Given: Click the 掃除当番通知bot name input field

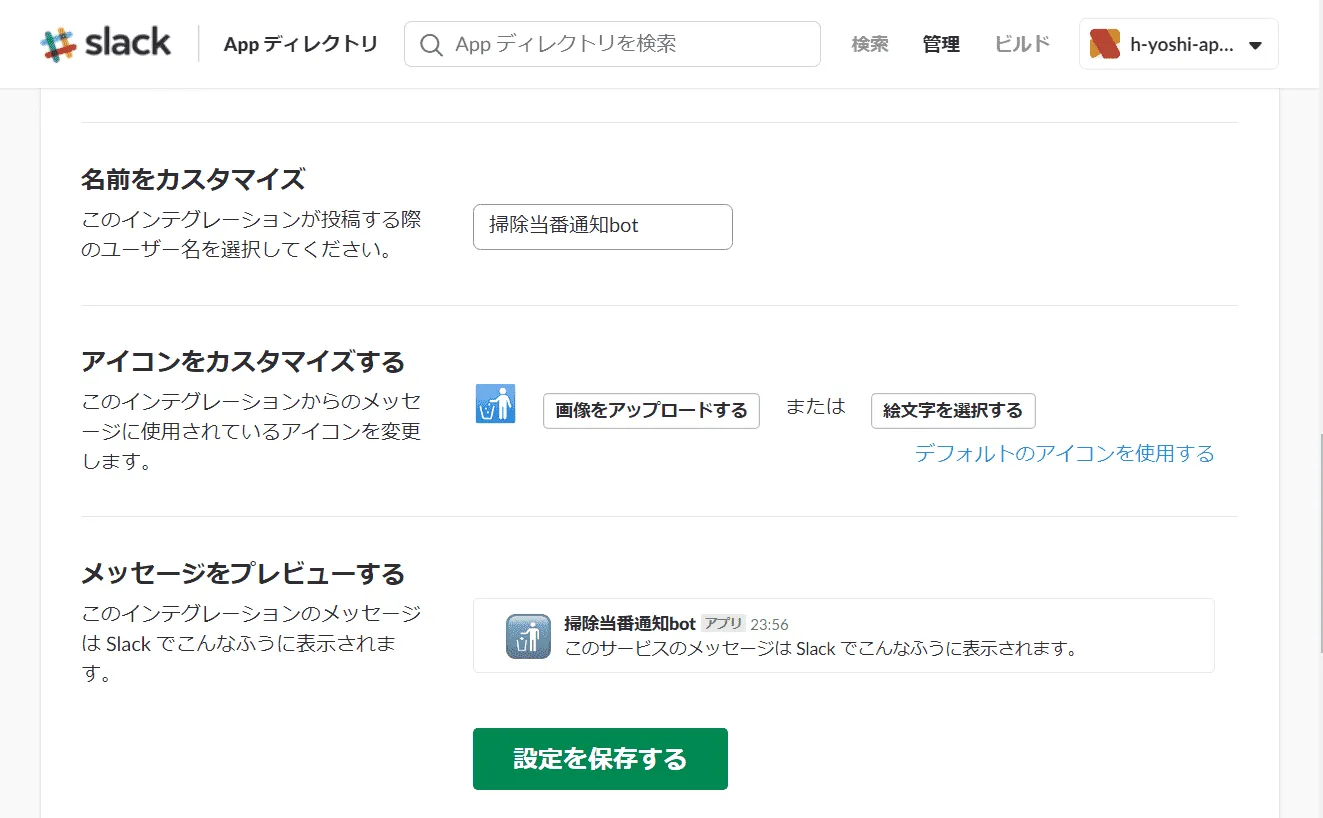Looking at the screenshot, I should (x=602, y=227).
